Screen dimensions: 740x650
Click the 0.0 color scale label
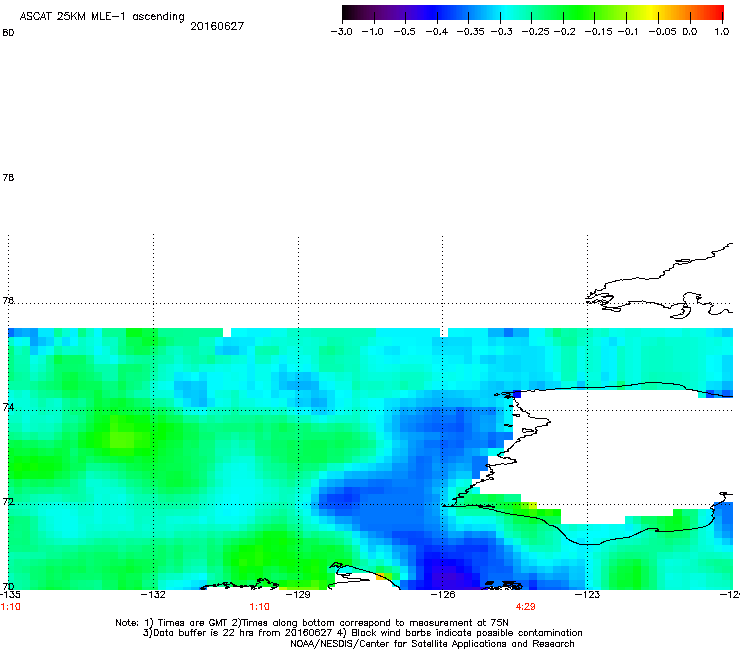(x=690, y=32)
